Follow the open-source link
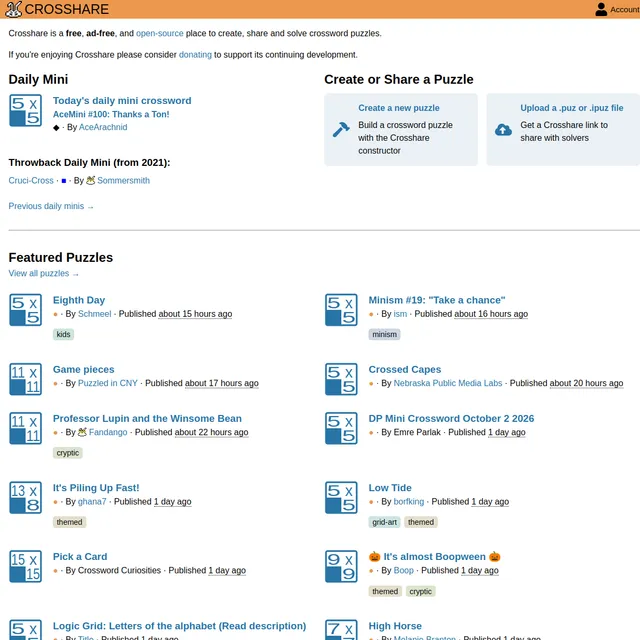The width and height of the screenshot is (640, 640). click(160, 33)
